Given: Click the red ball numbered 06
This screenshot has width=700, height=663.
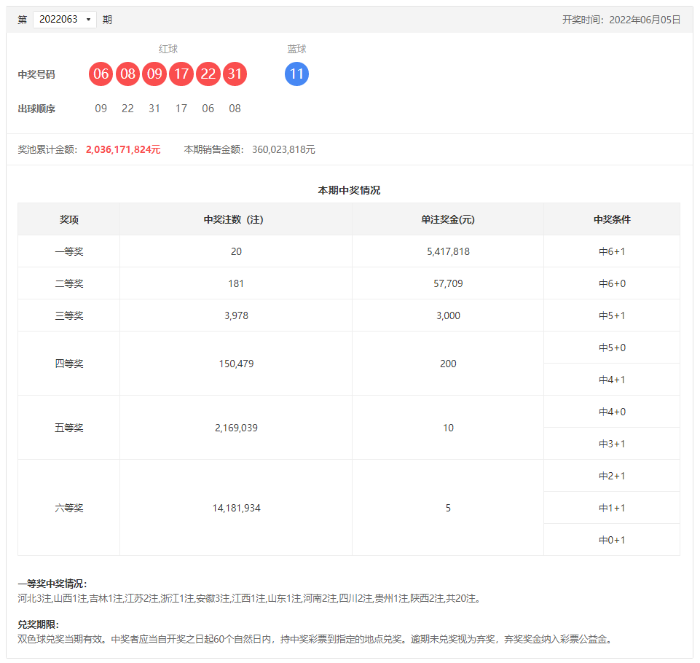Looking at the screenshot, I should pos(100,74).
